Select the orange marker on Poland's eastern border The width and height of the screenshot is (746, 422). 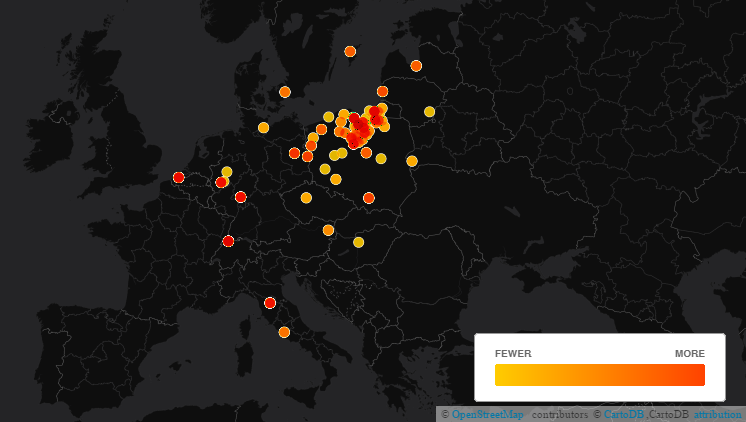(412, 161)
